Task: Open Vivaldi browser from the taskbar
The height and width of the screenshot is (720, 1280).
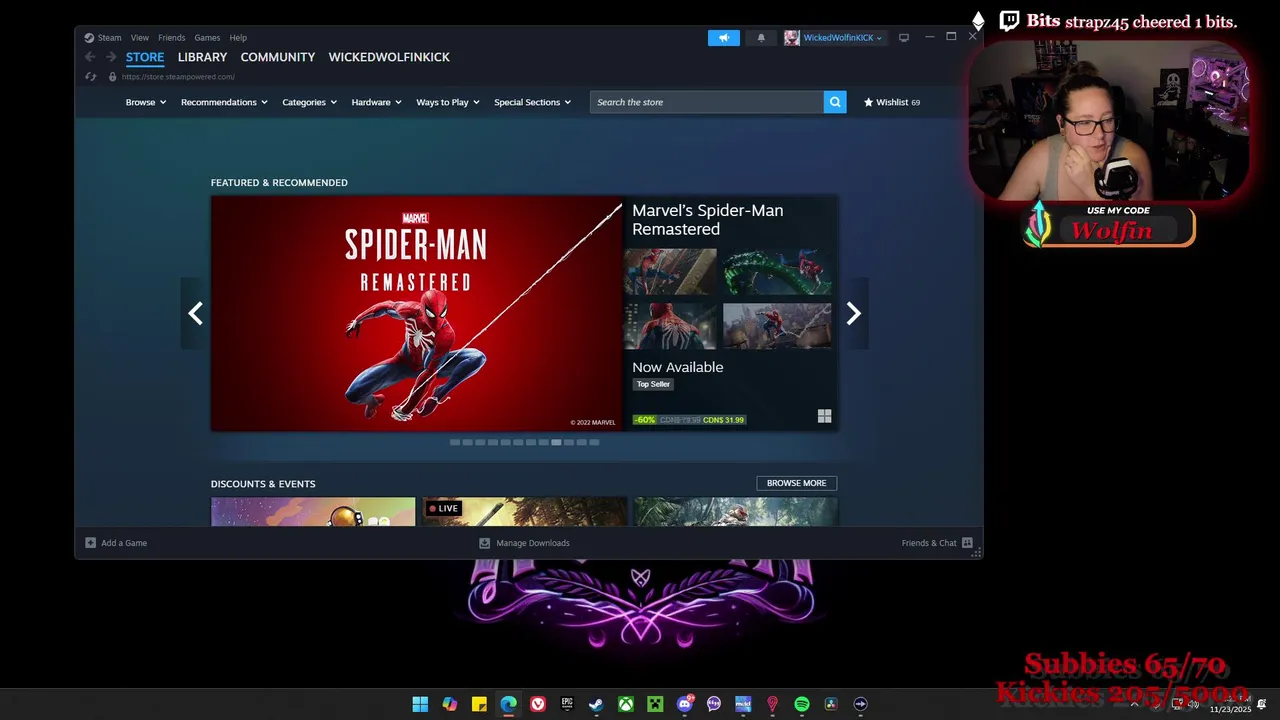Action: 538,704
